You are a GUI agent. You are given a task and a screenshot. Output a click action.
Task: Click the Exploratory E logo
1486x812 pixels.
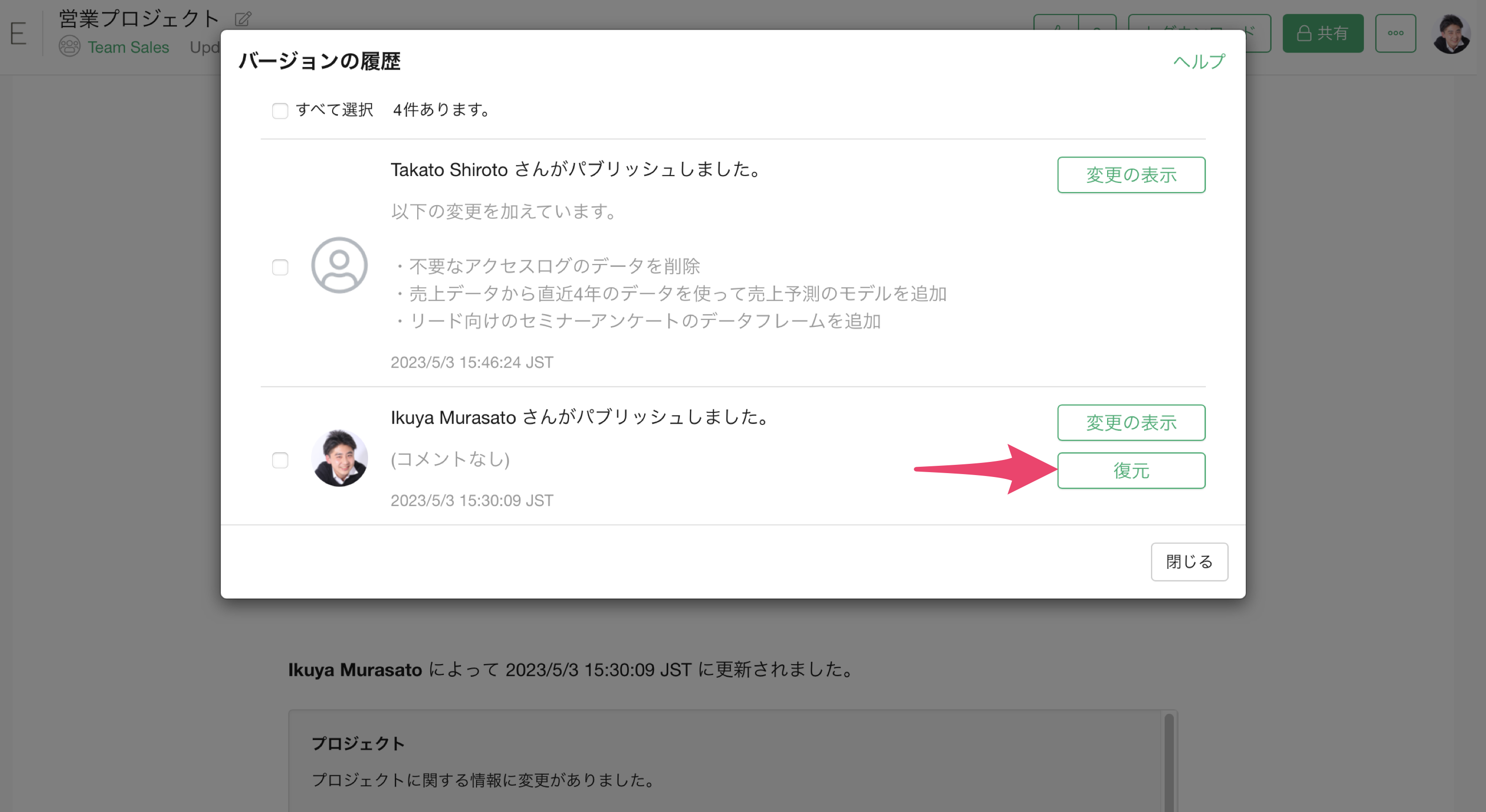point(18,34)
